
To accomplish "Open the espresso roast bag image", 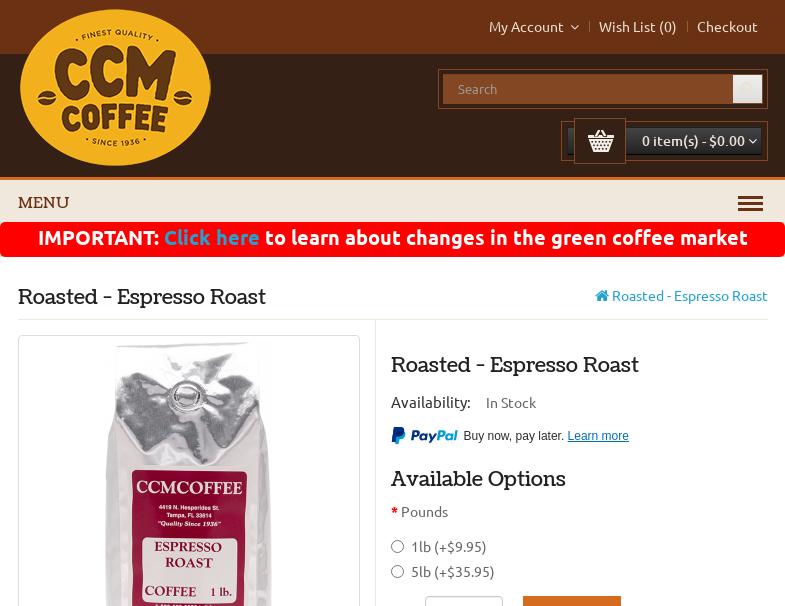I will tap(189, 473).
